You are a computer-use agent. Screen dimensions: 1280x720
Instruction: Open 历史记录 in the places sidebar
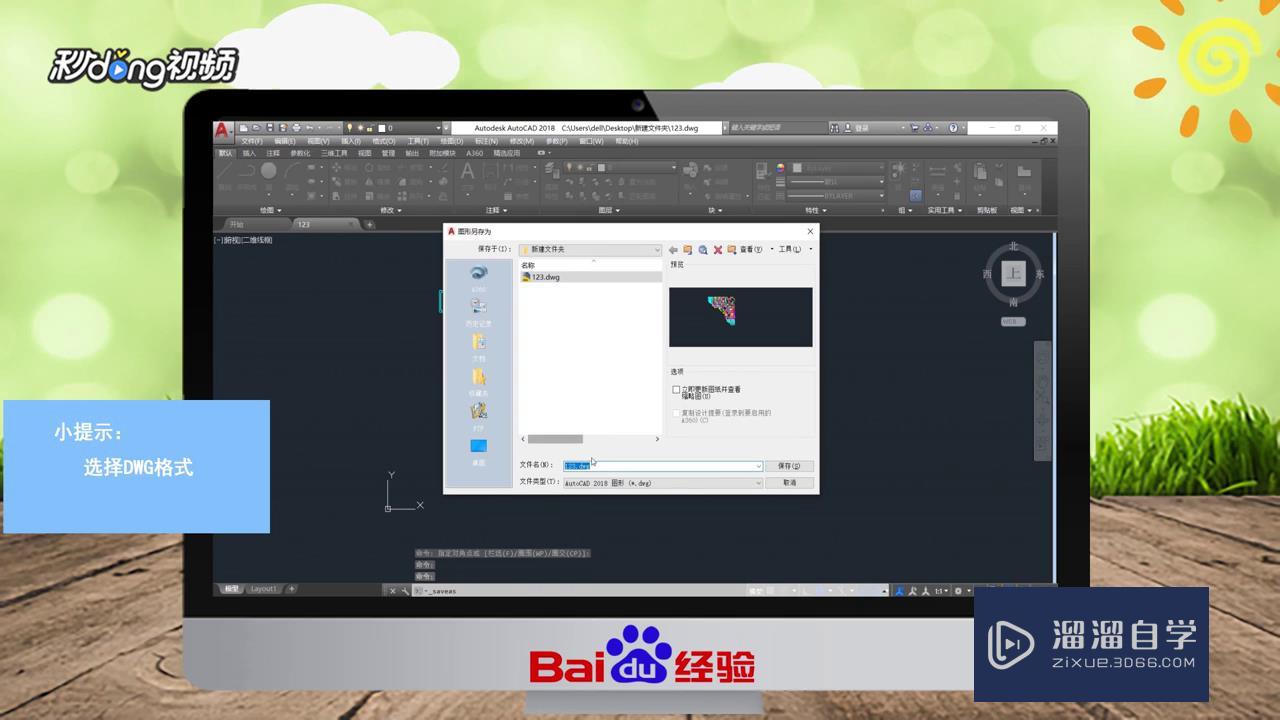478,312
